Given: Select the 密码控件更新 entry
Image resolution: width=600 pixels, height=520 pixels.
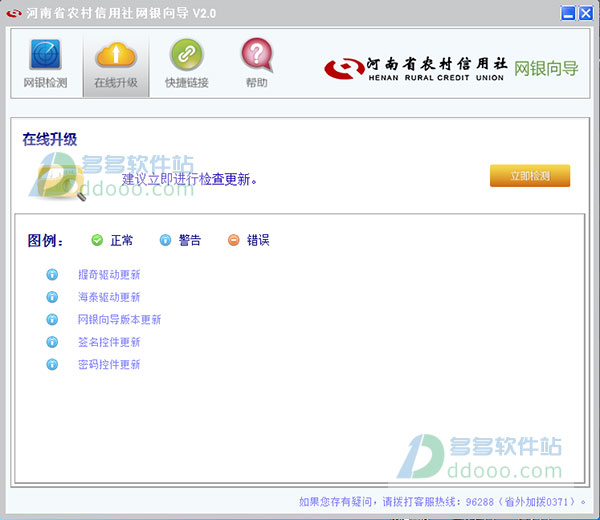Looking at the screenshot, I should coord(109,364).
